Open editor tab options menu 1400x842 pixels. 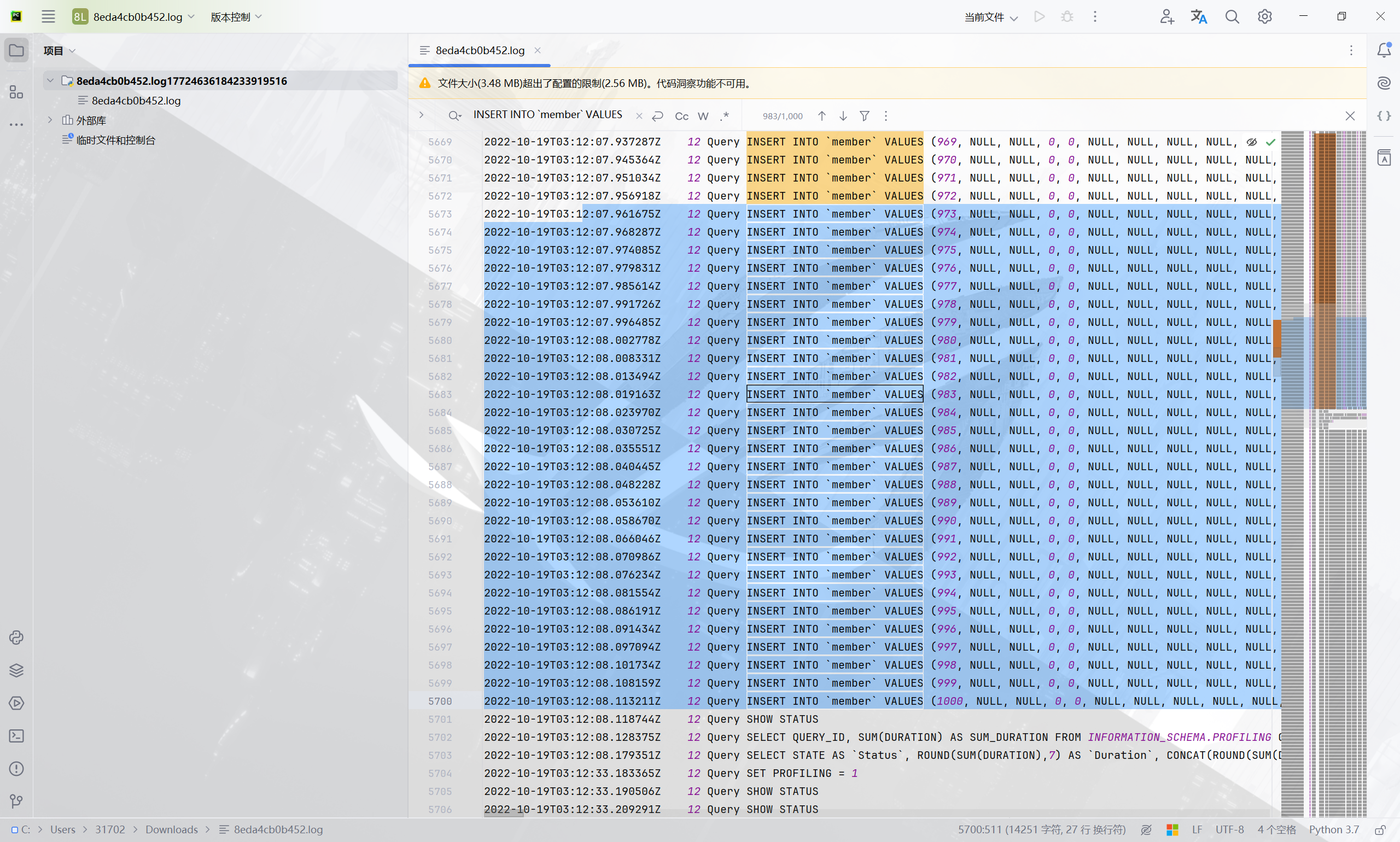pyautogui.click(x=1351, y=50)
